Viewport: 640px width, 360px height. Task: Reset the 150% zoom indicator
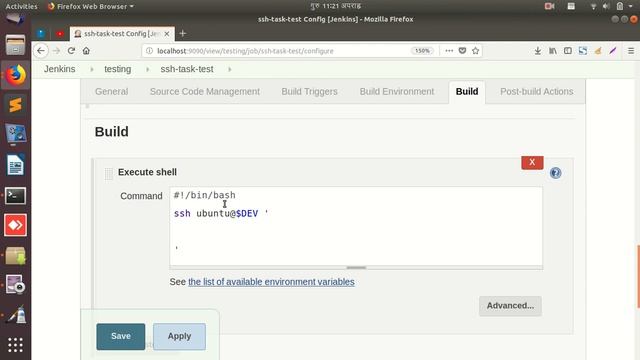coord(422,51)
